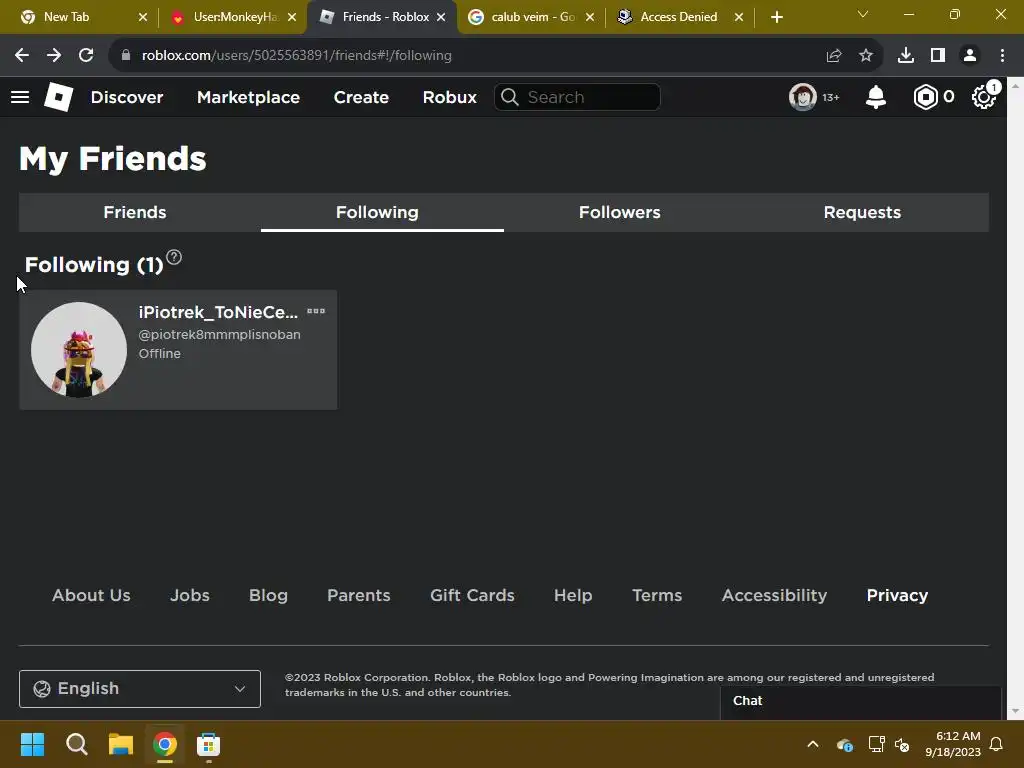Open the Requests tab
Image resolution: width=1024 pixels, height=768 pixels.
click(862, 212)
